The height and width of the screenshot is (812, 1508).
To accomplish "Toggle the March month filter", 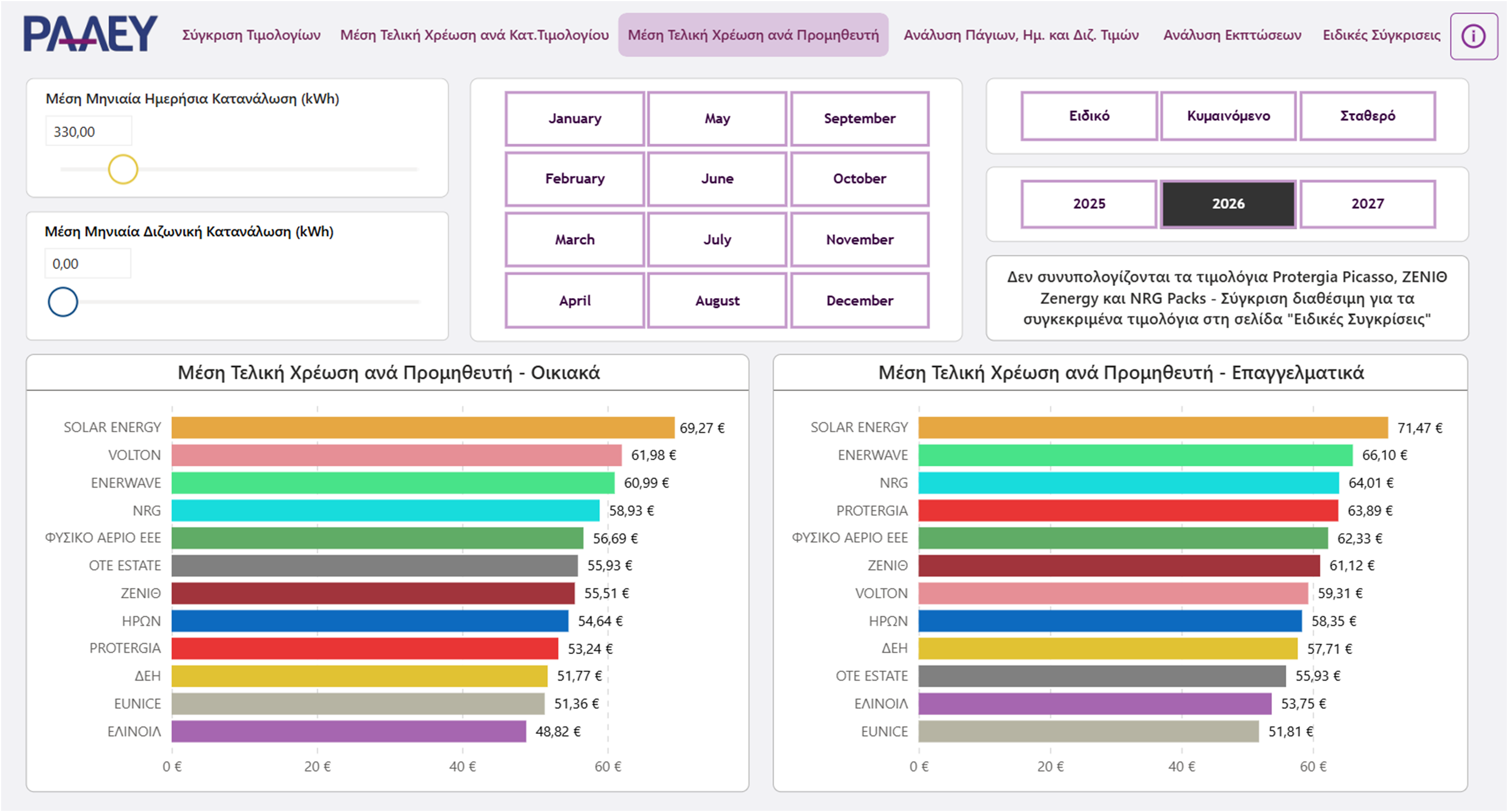I will click(574, 239).
